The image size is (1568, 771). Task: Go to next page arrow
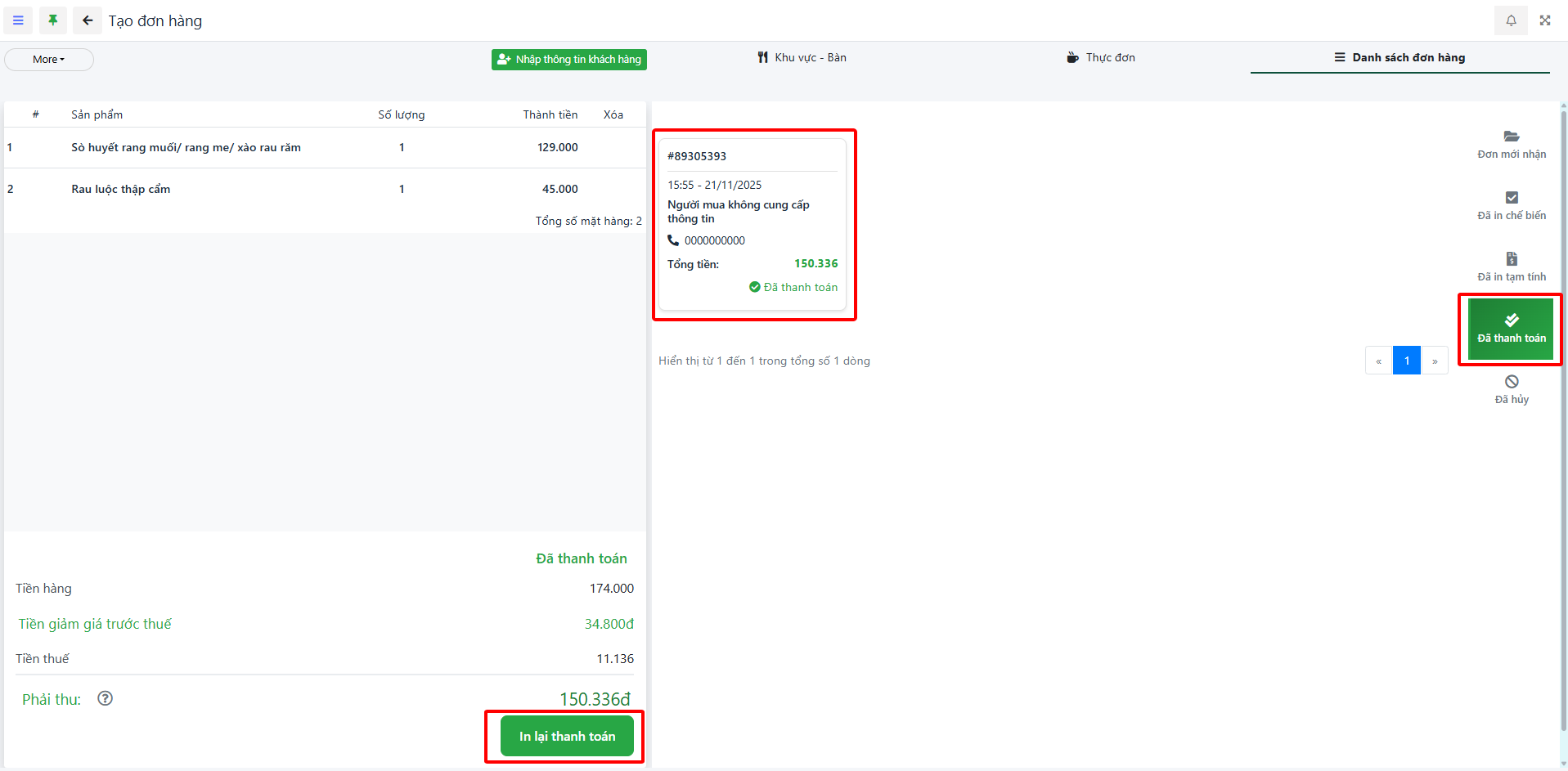pyautogui.click(x=1435, y=361)
